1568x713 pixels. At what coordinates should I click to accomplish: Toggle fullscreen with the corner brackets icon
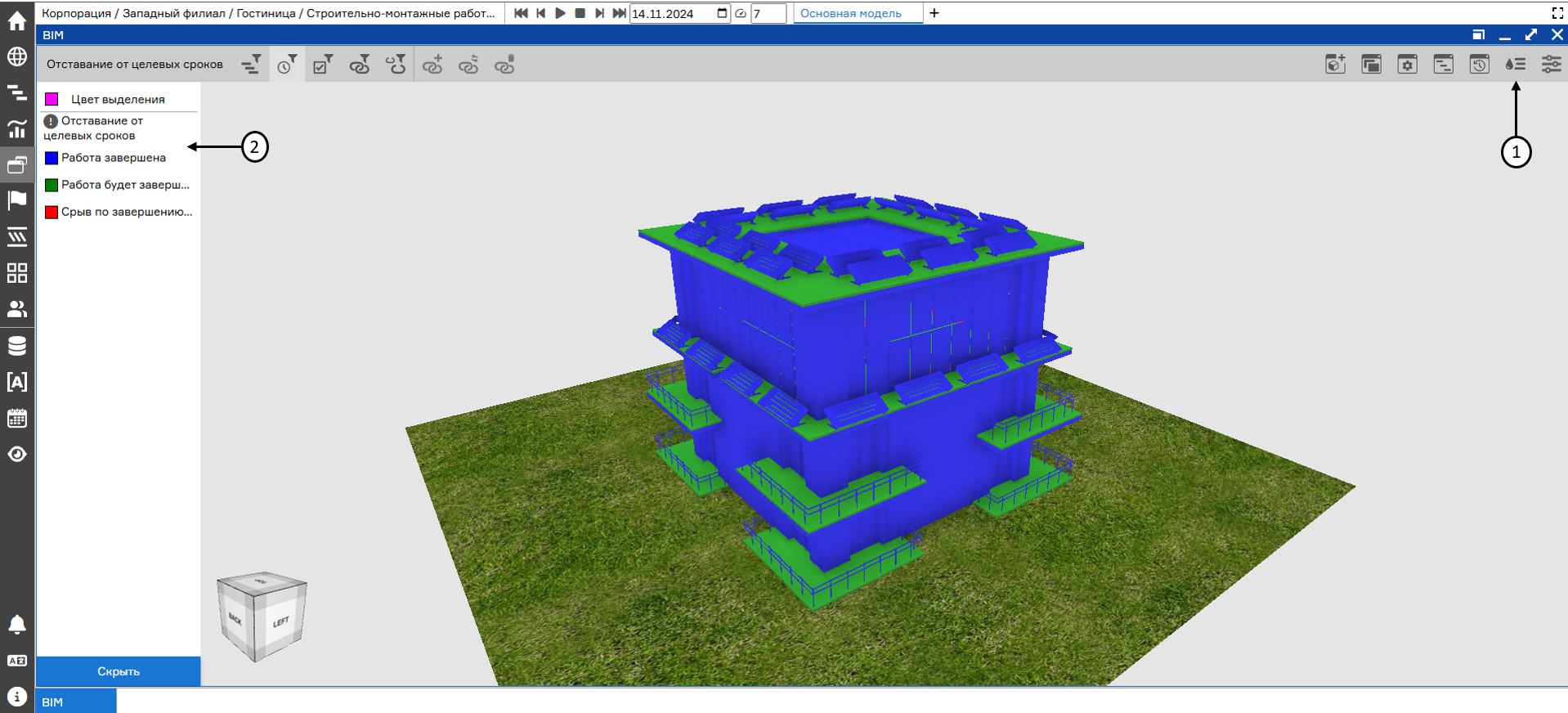[1557, 13]
